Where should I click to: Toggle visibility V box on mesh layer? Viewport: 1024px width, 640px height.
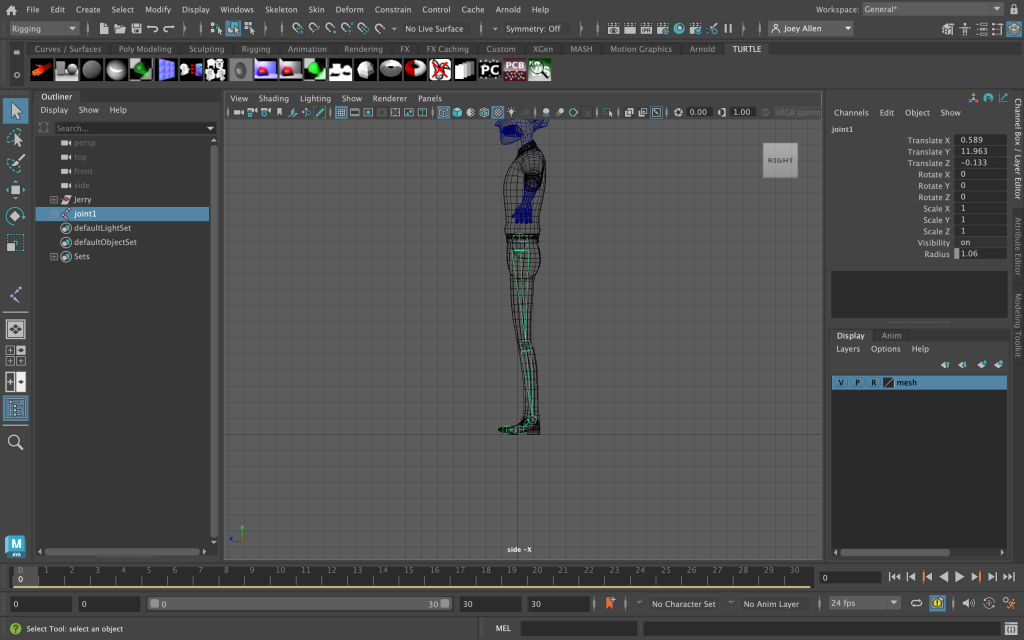click(841, 383)
